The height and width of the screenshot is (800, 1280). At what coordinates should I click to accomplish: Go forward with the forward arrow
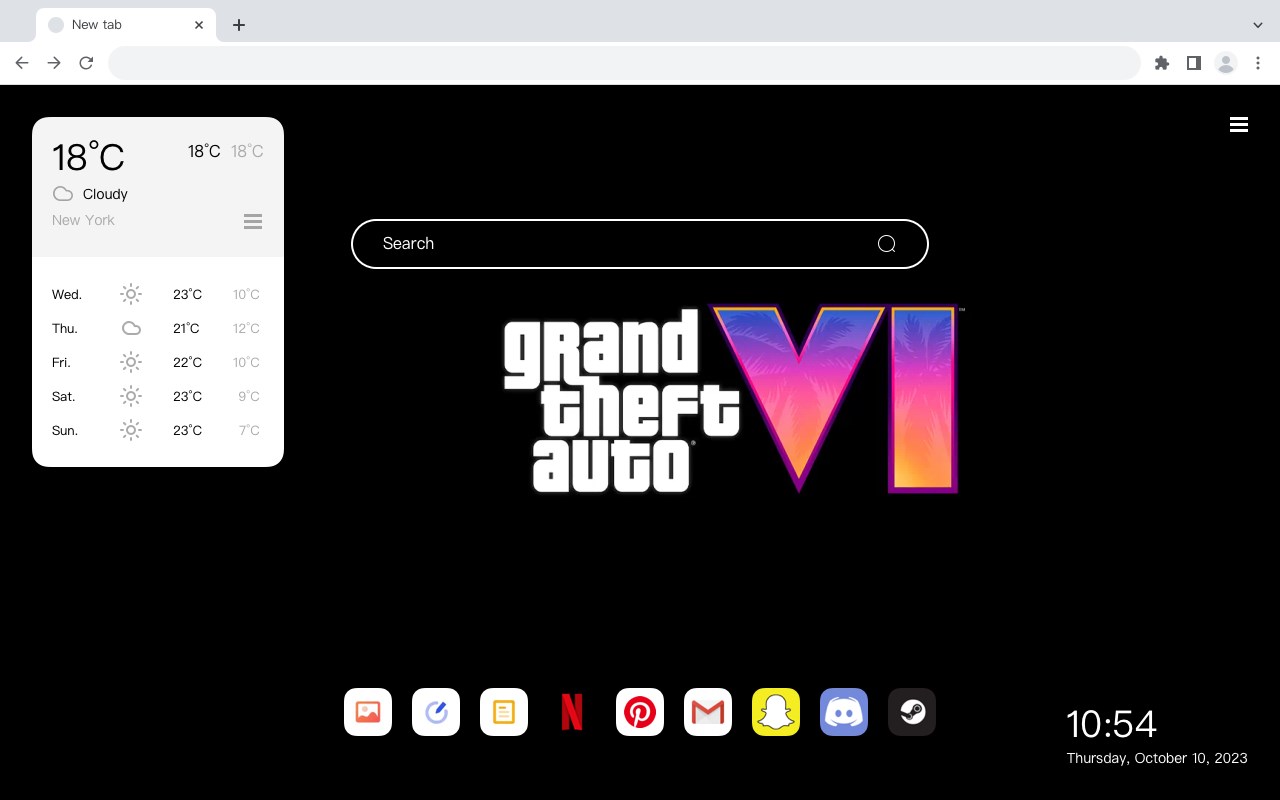click(x=54, y=63)
